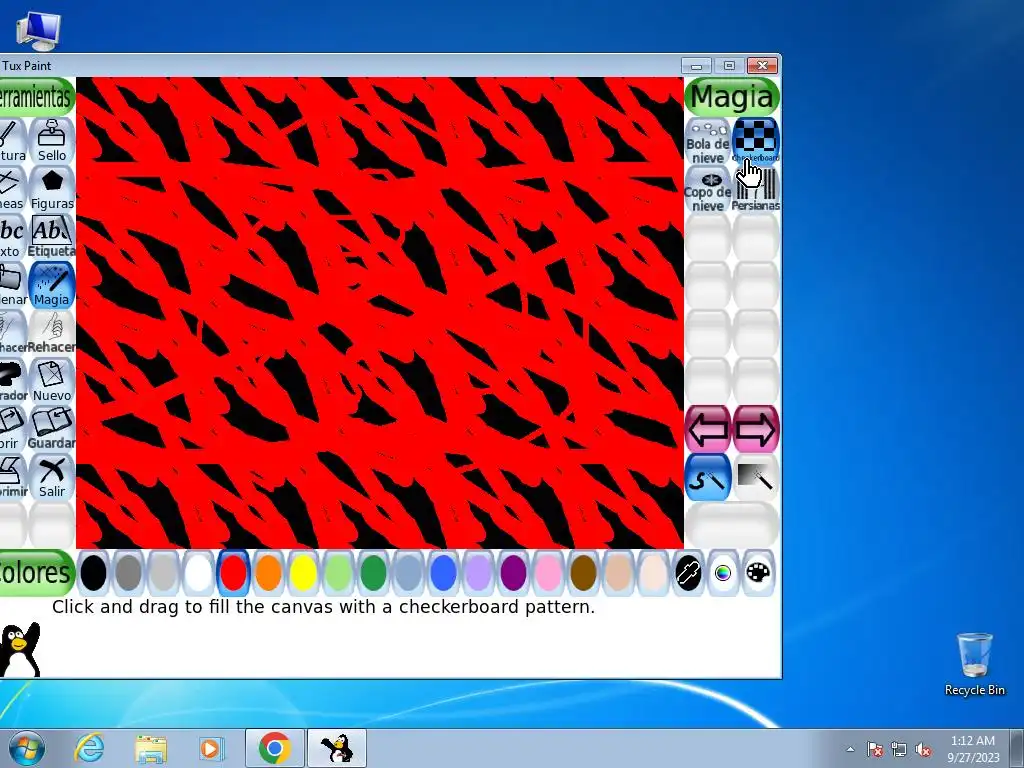Pick the dark gray color swatch
The width and height of the screenshot is (1024, 768).
[x=129, y=573]
